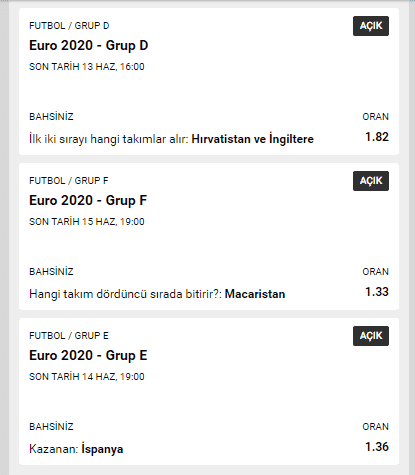The height and width of the screenshot is (475, 415).
Task: Click the AÇIK badge on Grup E card
Action: point(371,336)
